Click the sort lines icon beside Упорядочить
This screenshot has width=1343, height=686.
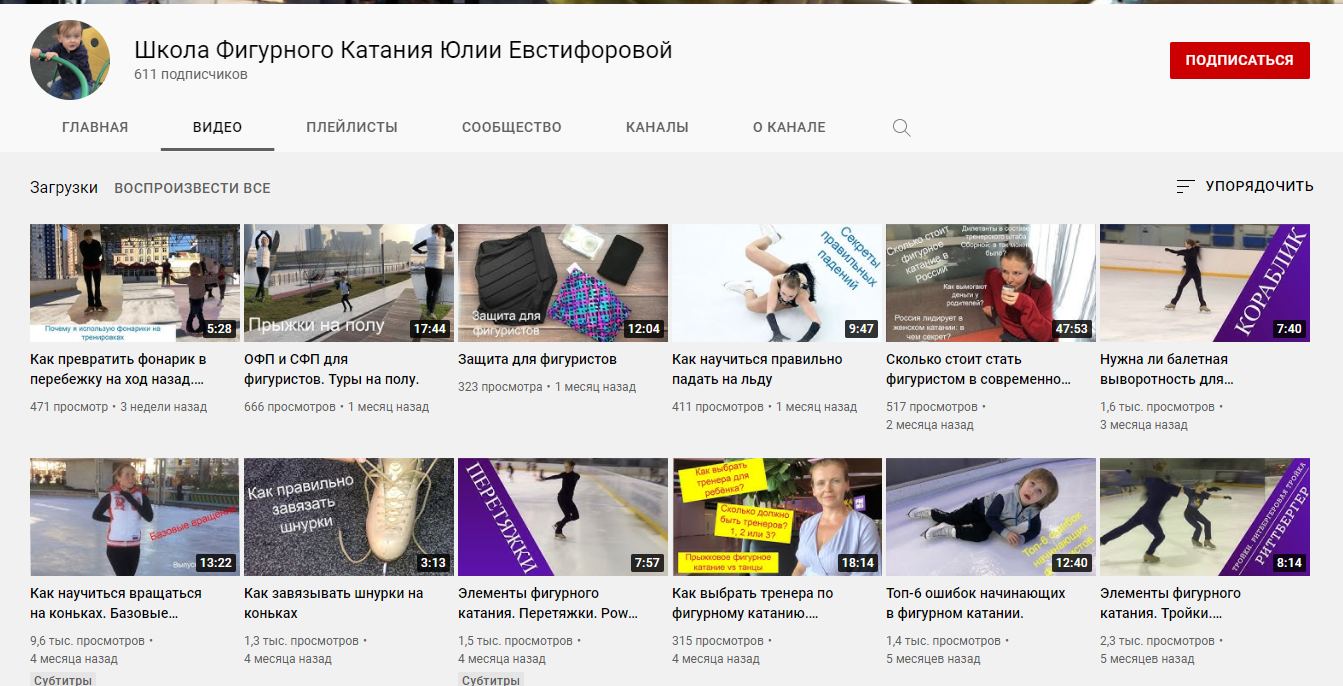[x=1185, y=187]
